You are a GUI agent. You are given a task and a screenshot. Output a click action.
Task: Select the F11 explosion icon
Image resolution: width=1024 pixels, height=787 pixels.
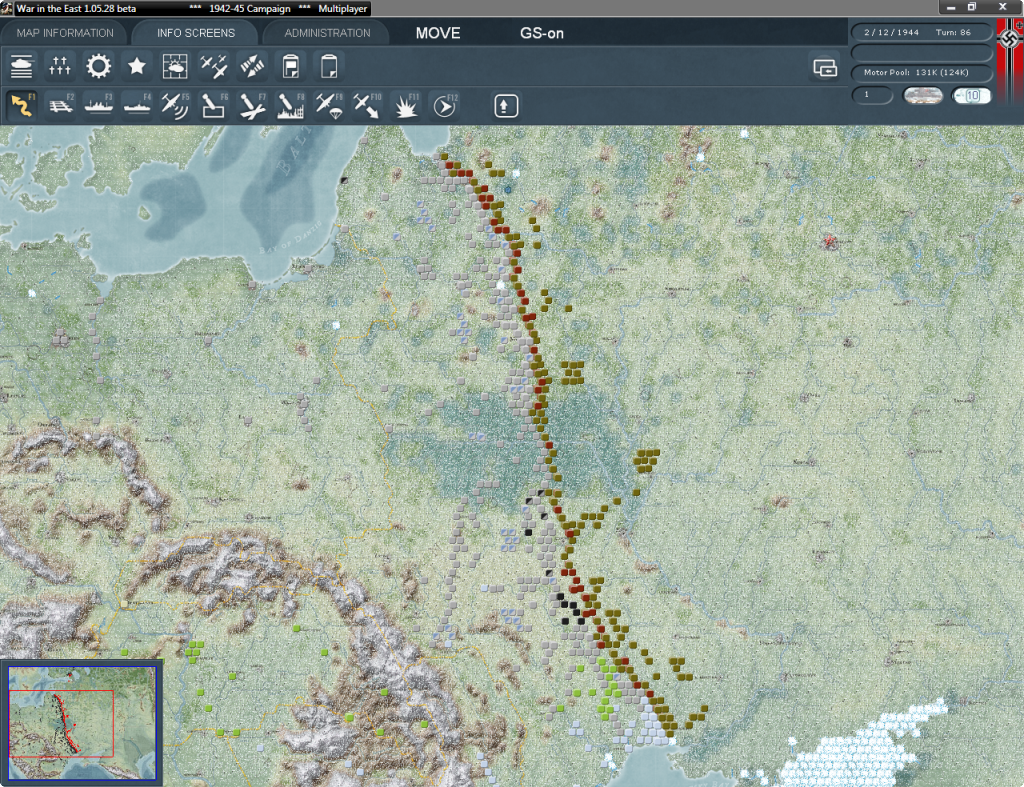click(x=406, y=106)
